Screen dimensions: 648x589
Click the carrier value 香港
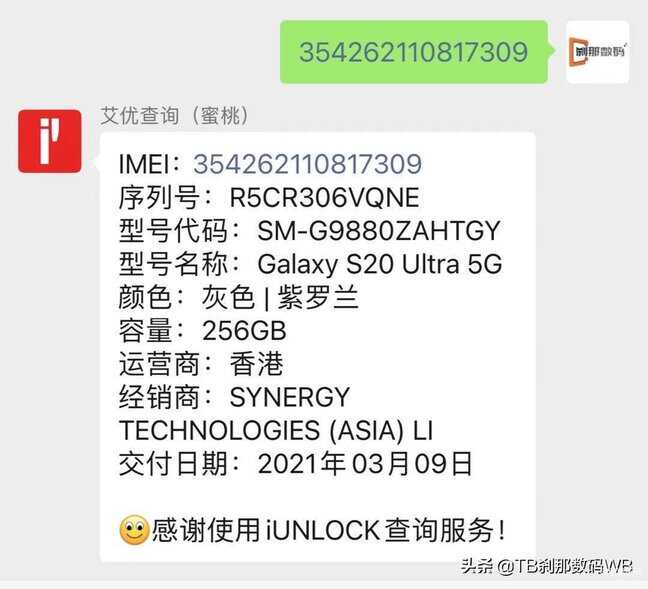click(257, 364)
